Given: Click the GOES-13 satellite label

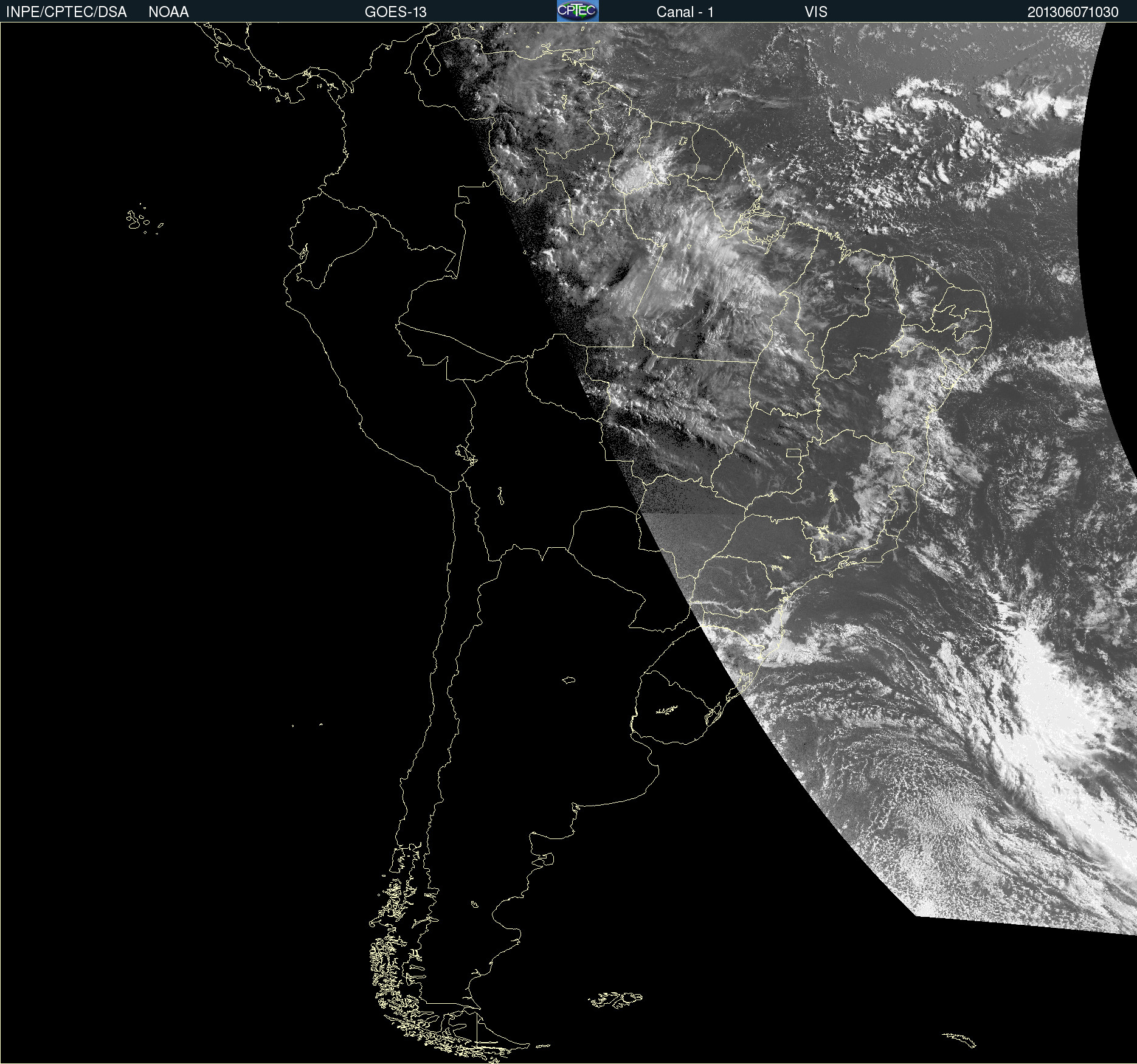Looking at the screenshot, I should click(x=396, y=12).
